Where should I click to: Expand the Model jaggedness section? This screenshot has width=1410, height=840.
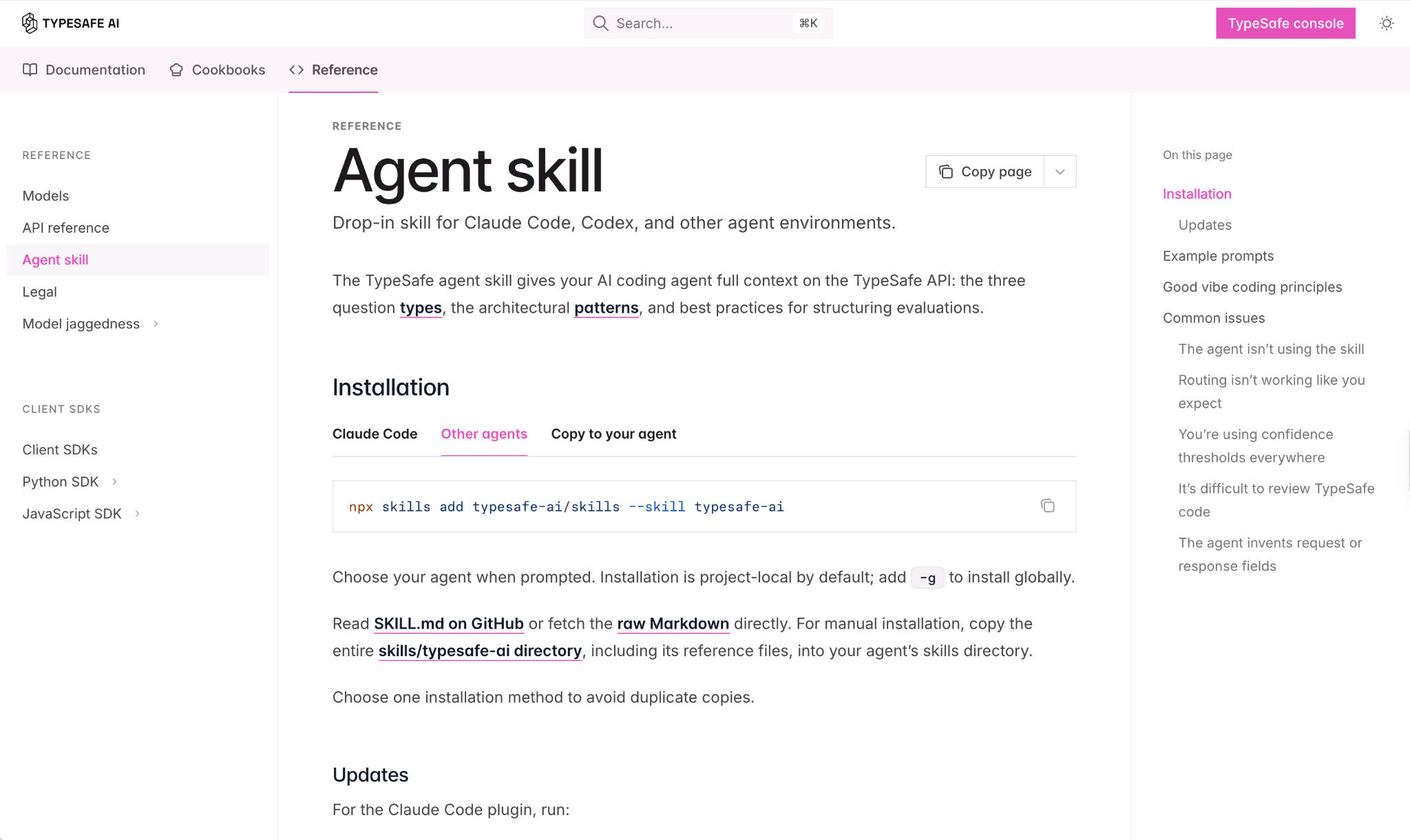tap(156, 324)
